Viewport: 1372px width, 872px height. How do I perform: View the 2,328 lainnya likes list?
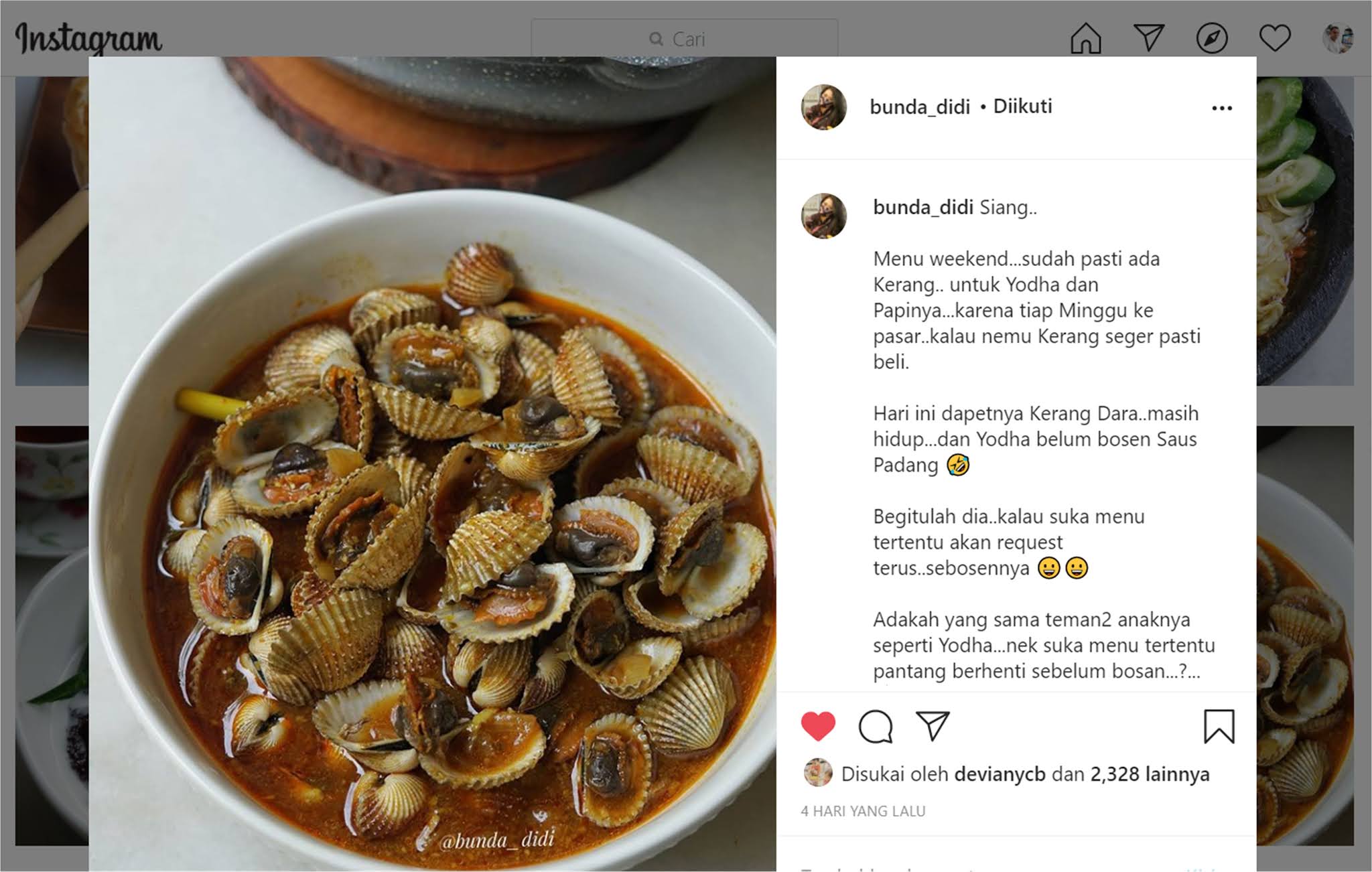tap(1150, 774)
